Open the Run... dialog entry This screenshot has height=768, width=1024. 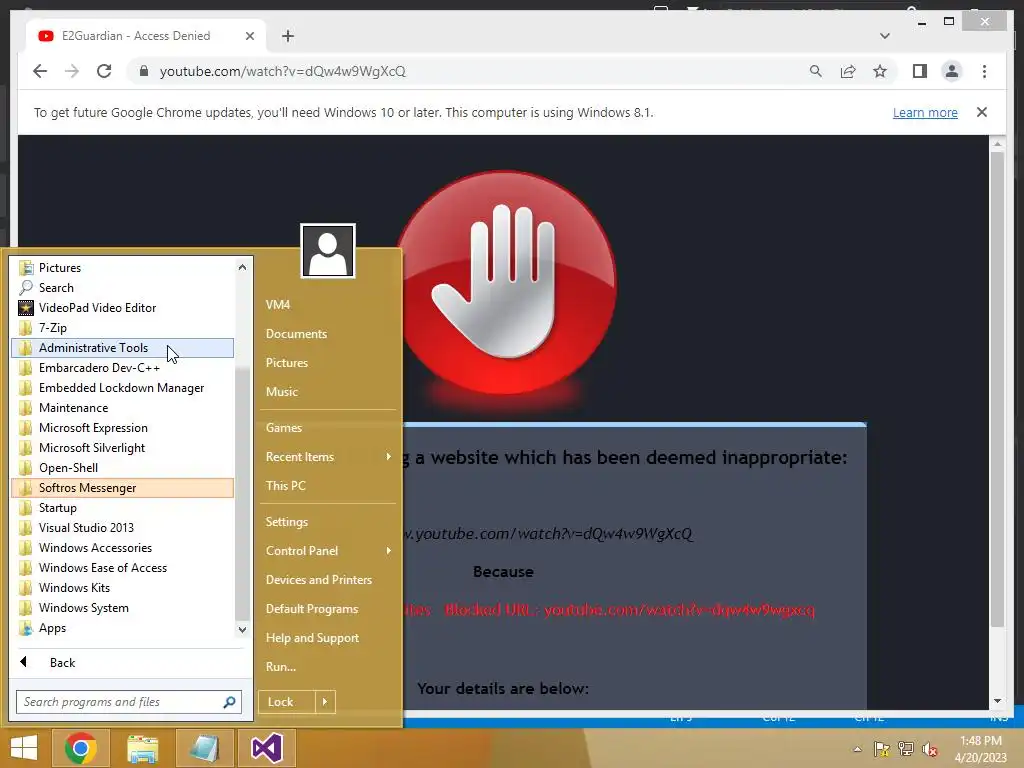click(x=281, y=667)
